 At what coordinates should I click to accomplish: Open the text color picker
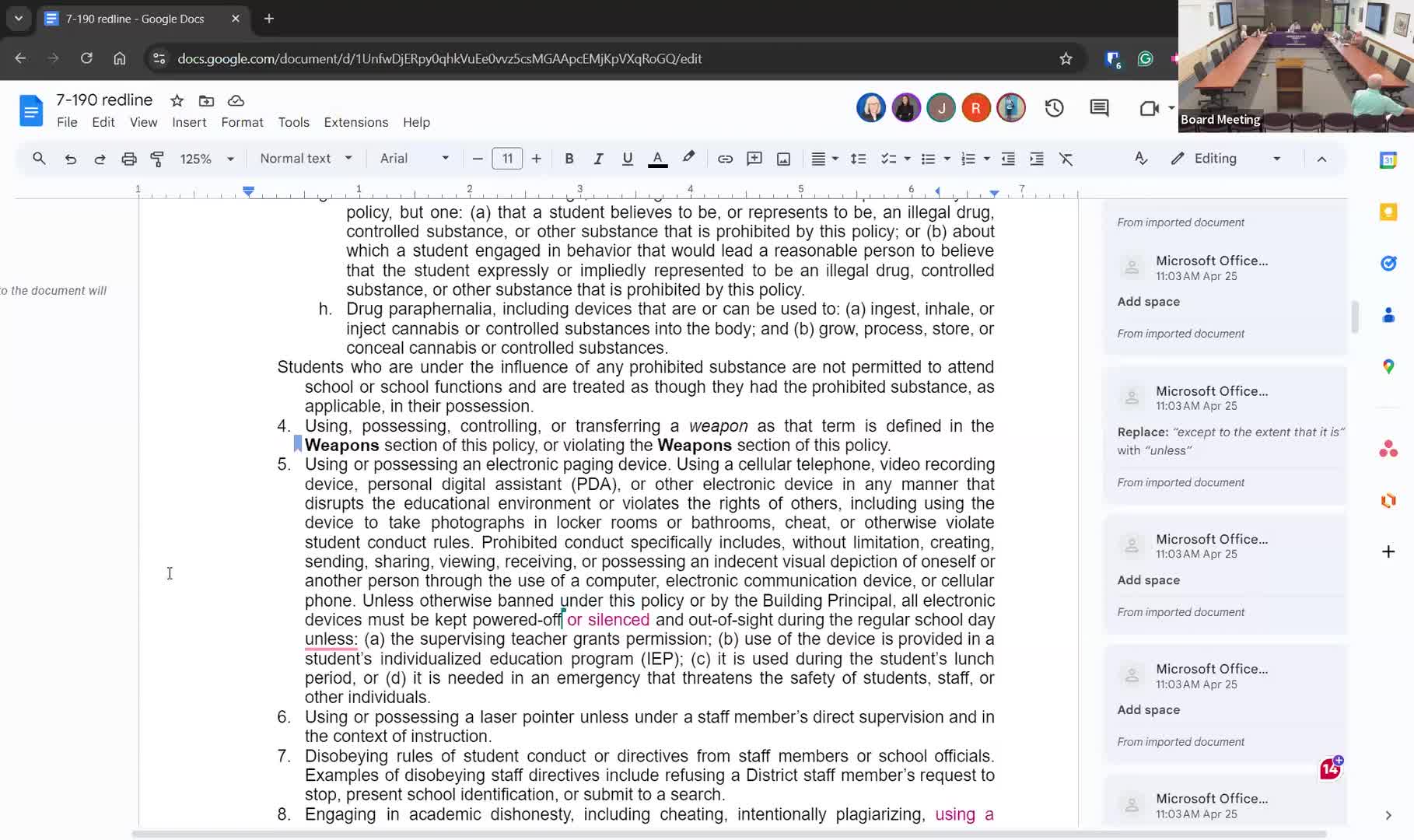657,159
